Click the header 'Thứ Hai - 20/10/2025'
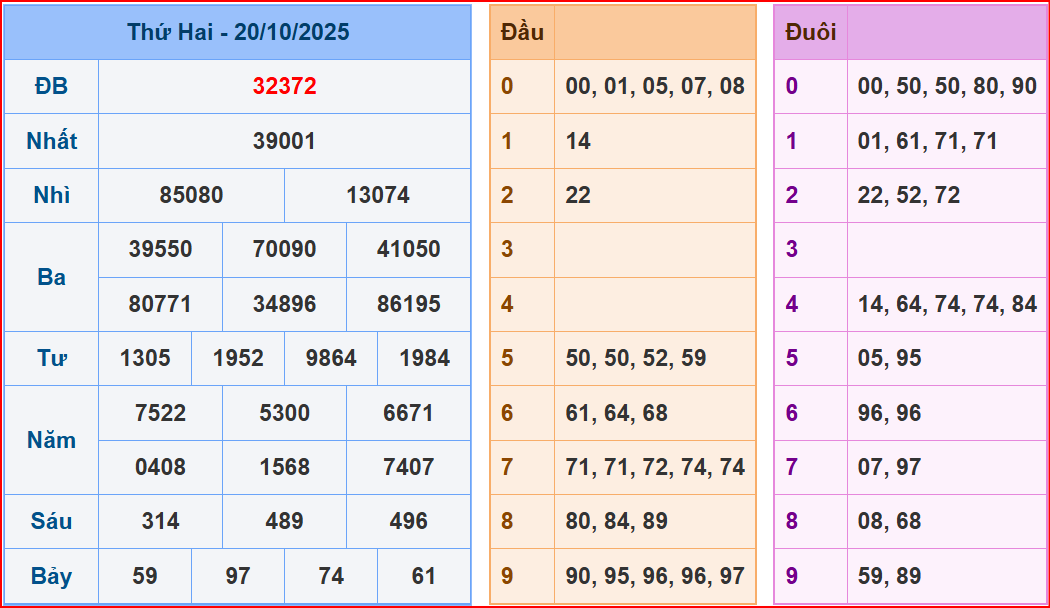 point(238,32)
